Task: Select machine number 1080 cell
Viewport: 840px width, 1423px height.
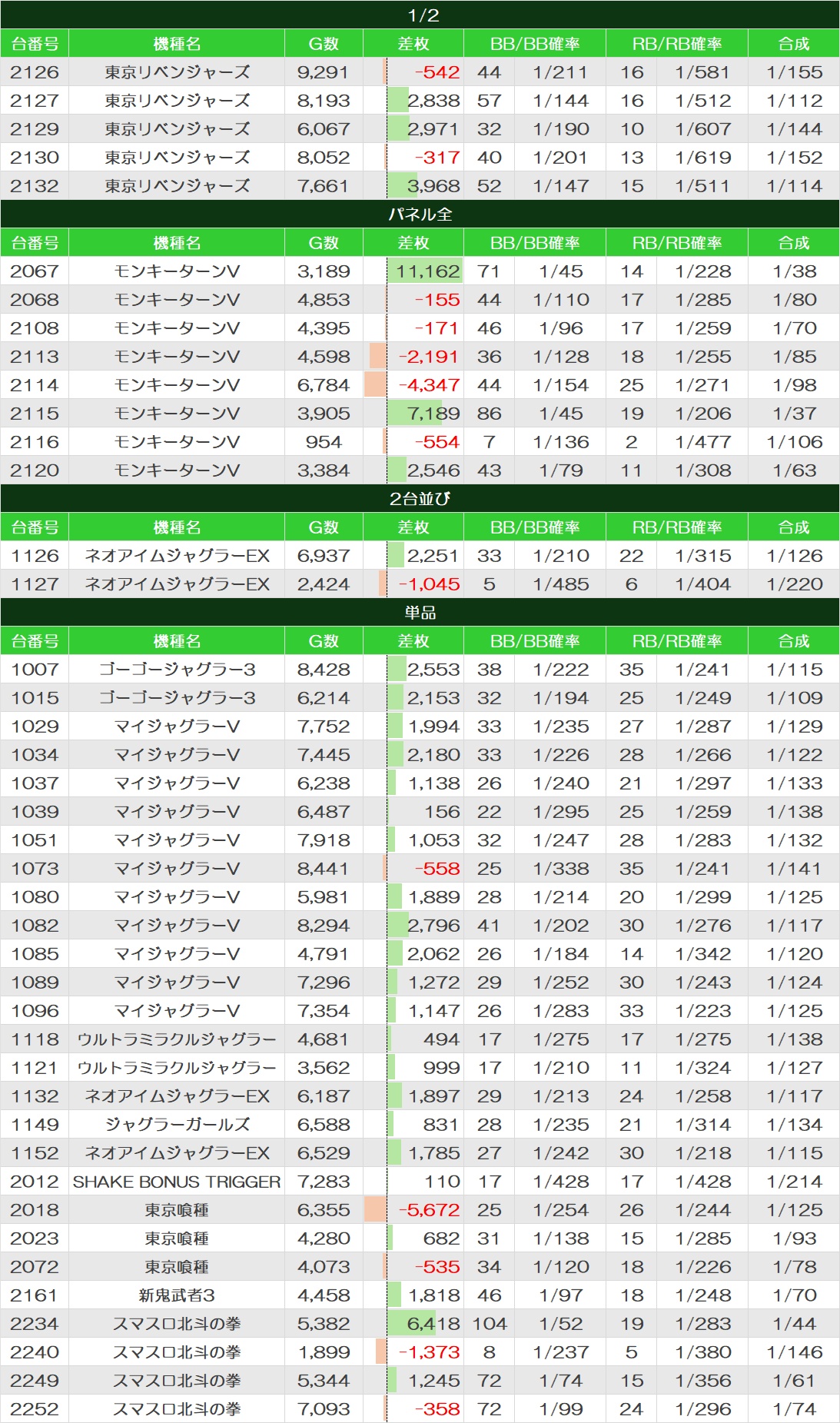Action: (x=35, y=897)
